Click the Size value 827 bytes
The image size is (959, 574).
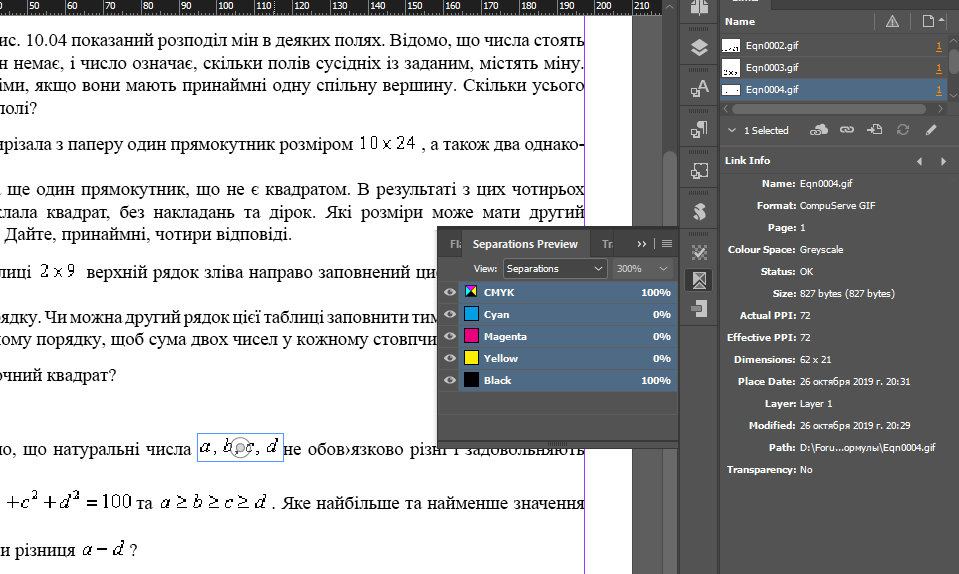[x=847, y=293]
